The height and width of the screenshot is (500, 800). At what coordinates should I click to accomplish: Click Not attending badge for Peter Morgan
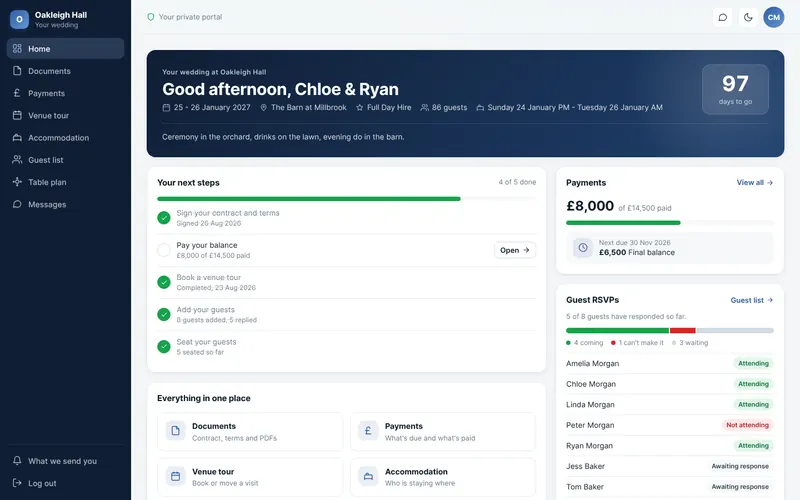point(747,425)
